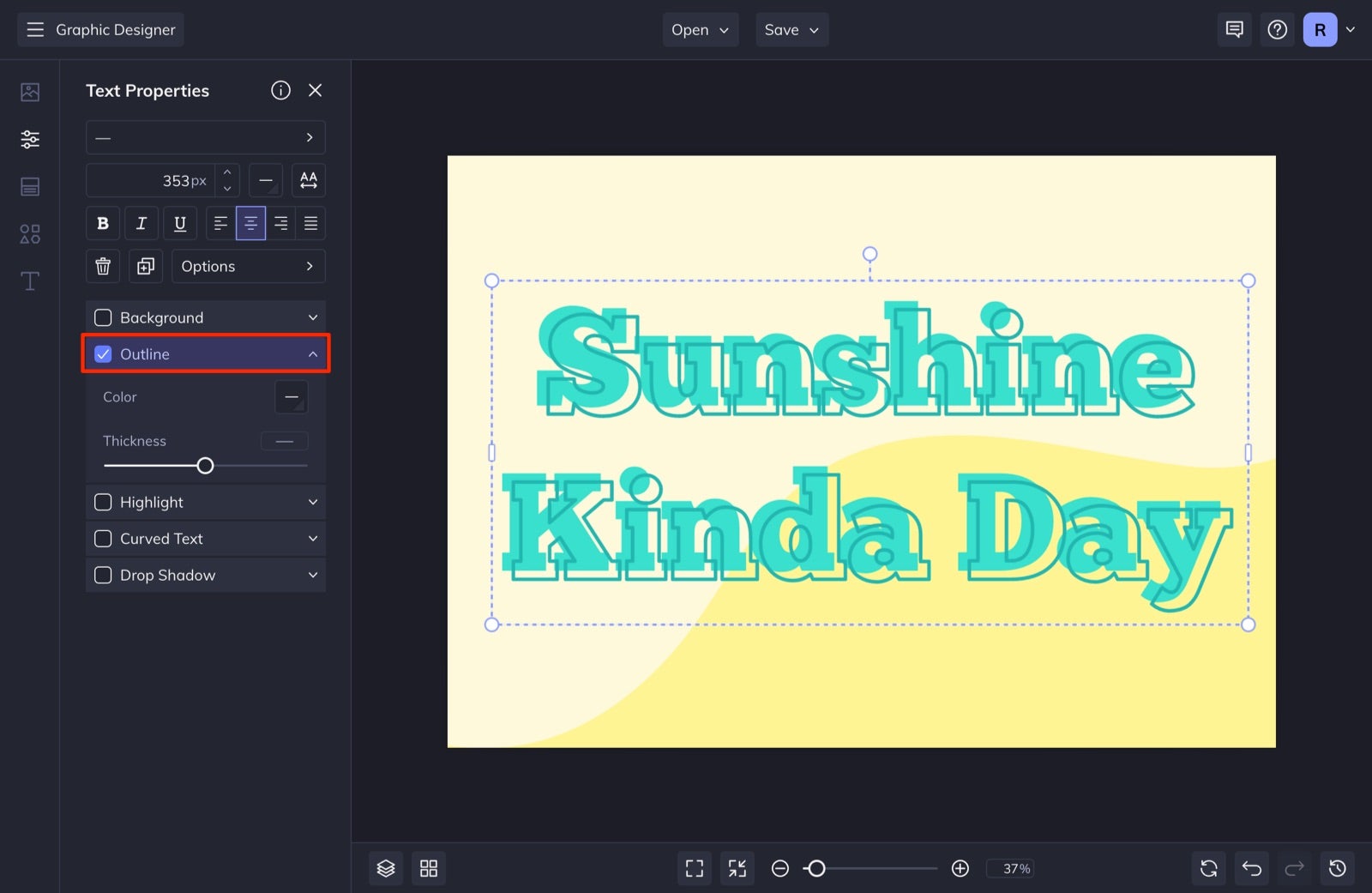Apply bold formatting to the text
This screenshot has height=893, width=1372.
point(102,223)
